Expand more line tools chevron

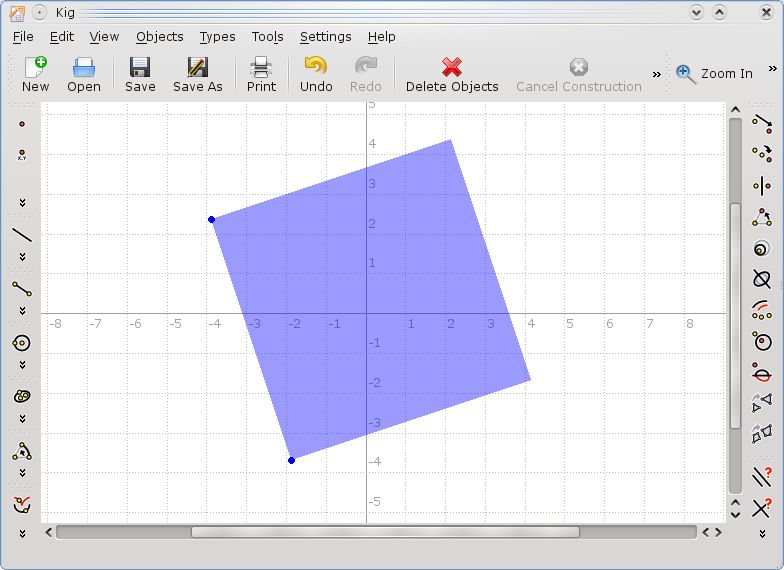click(22, 257)
